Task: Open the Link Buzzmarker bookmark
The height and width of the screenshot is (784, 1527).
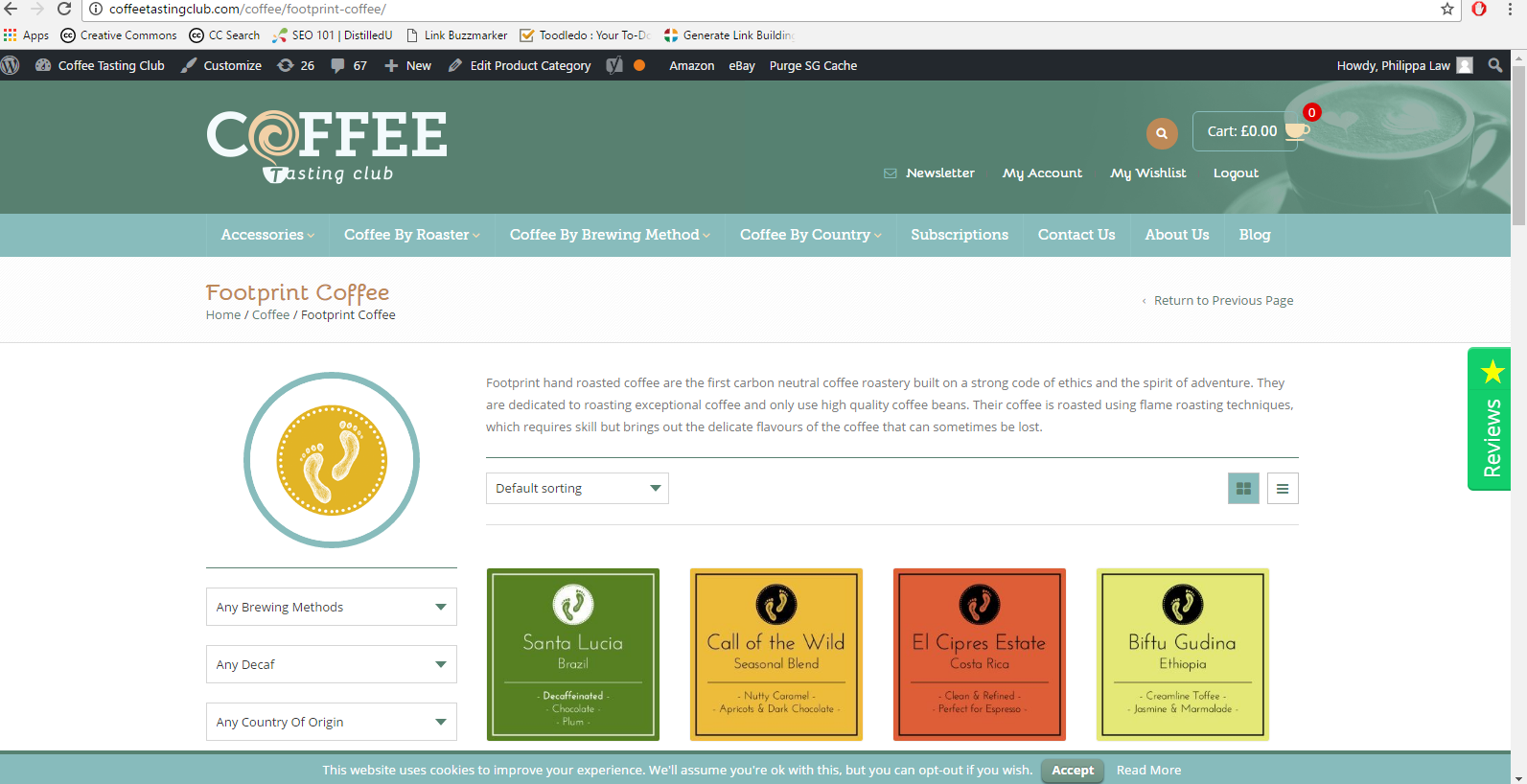Action: pos(457,35)
